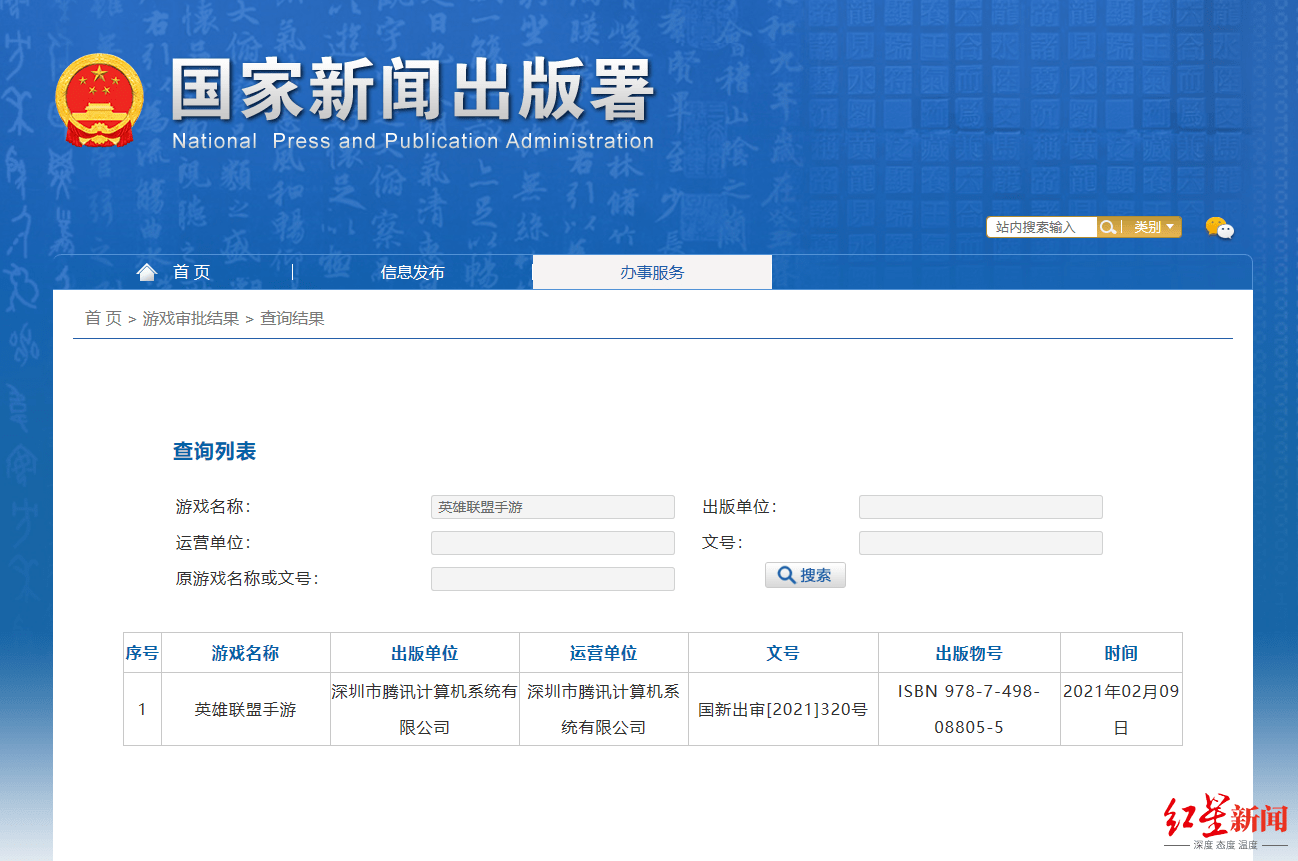Click the site search magnifier icon
This screenshot has height=861, width=1298.
pos(1108,227)
